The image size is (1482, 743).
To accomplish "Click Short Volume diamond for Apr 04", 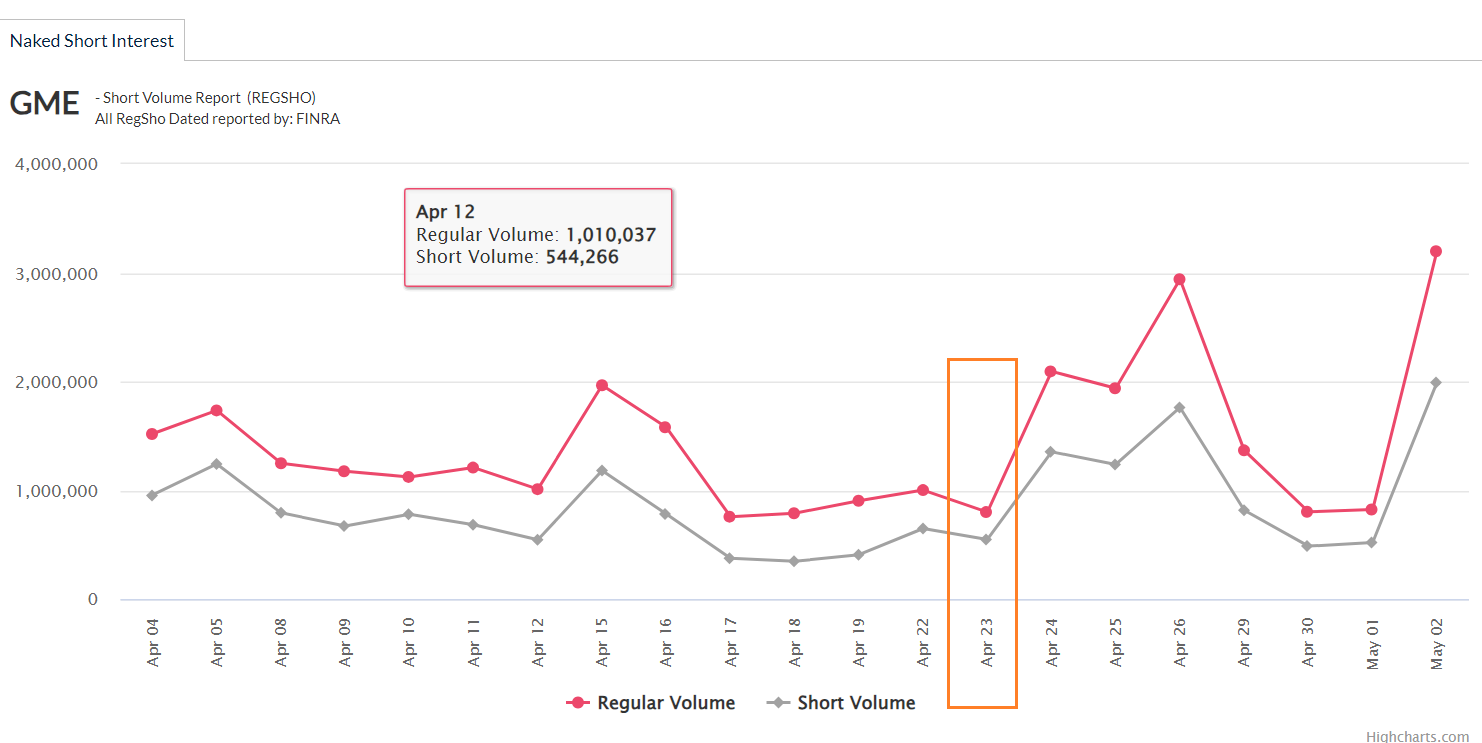I will click(152, 495).
